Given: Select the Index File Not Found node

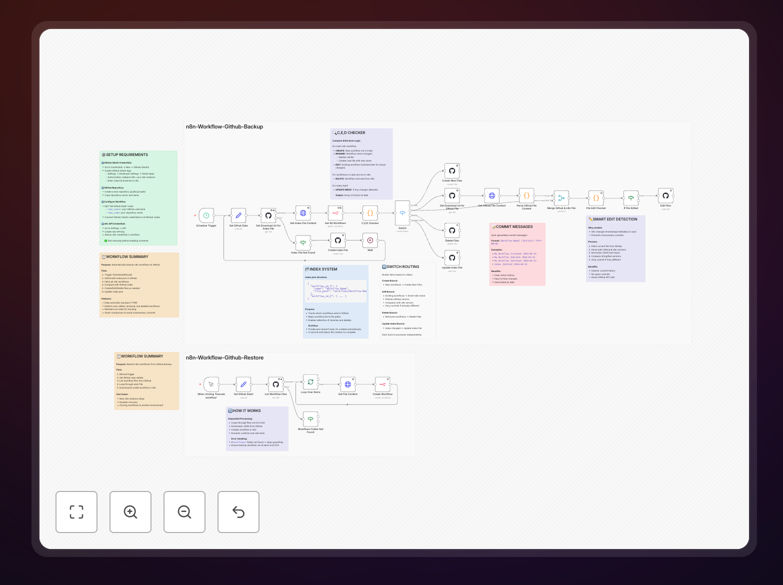Looking at the screenshot, I should tap(303, 243).
